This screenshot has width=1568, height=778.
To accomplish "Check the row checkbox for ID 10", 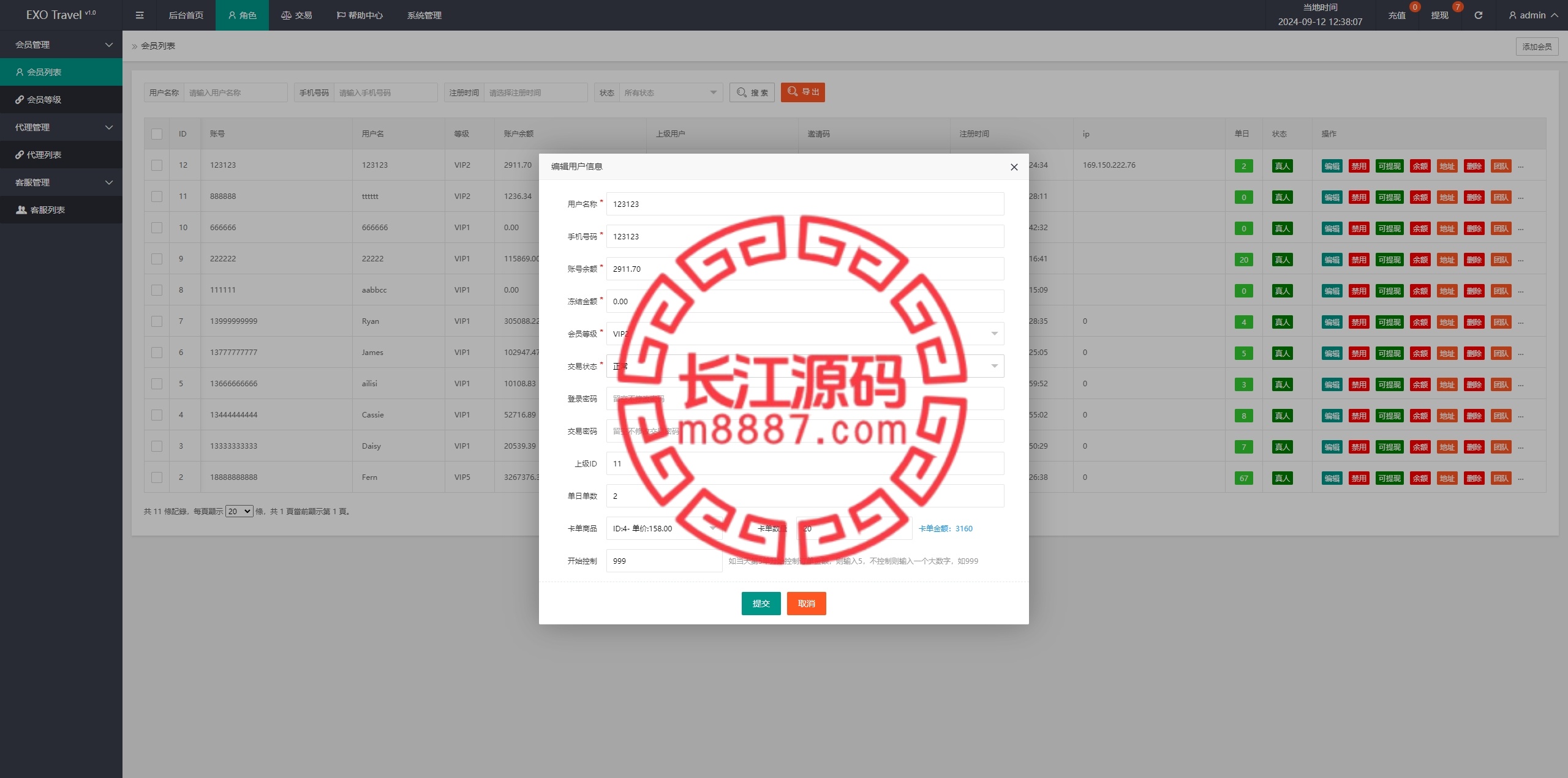I will pos(157,228).
